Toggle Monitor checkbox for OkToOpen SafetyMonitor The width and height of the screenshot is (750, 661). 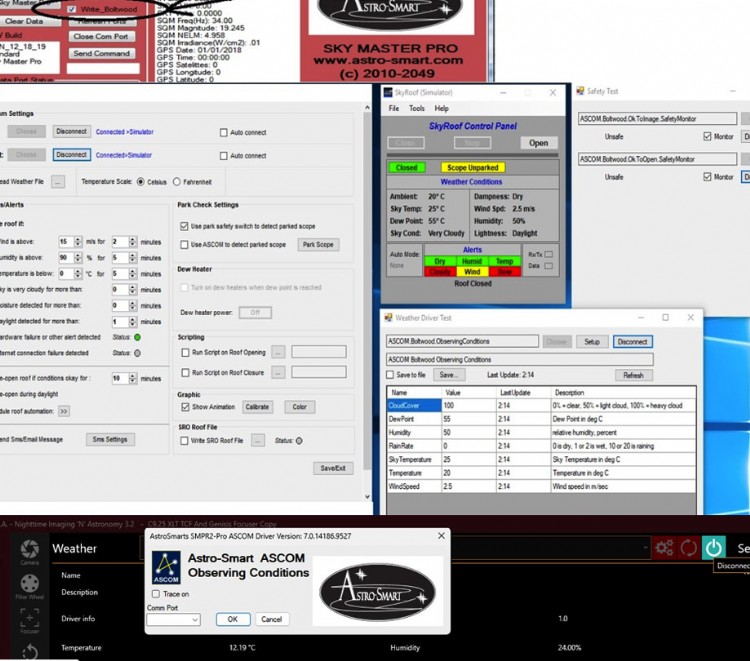(x=707, y=177)
